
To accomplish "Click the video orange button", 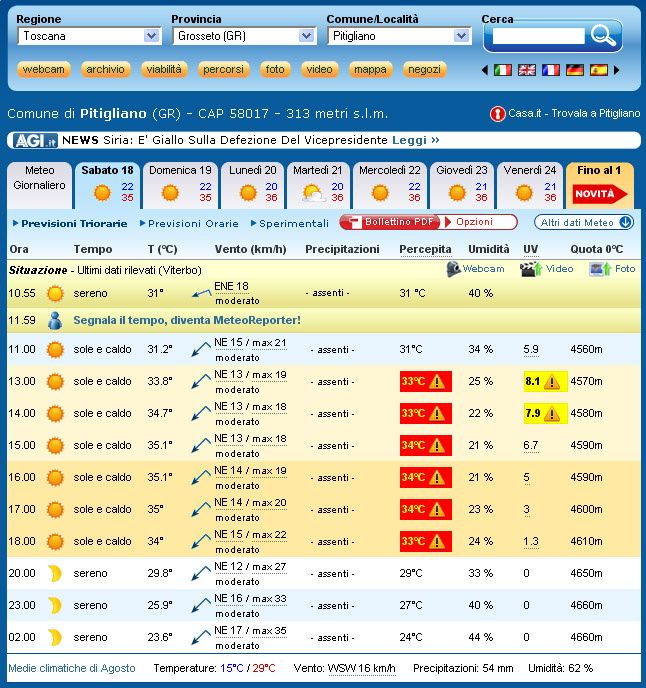I will click(x=319, y=69).
